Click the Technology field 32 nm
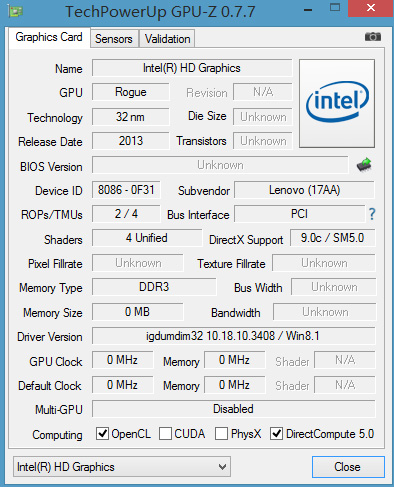 tap(131, 117)
